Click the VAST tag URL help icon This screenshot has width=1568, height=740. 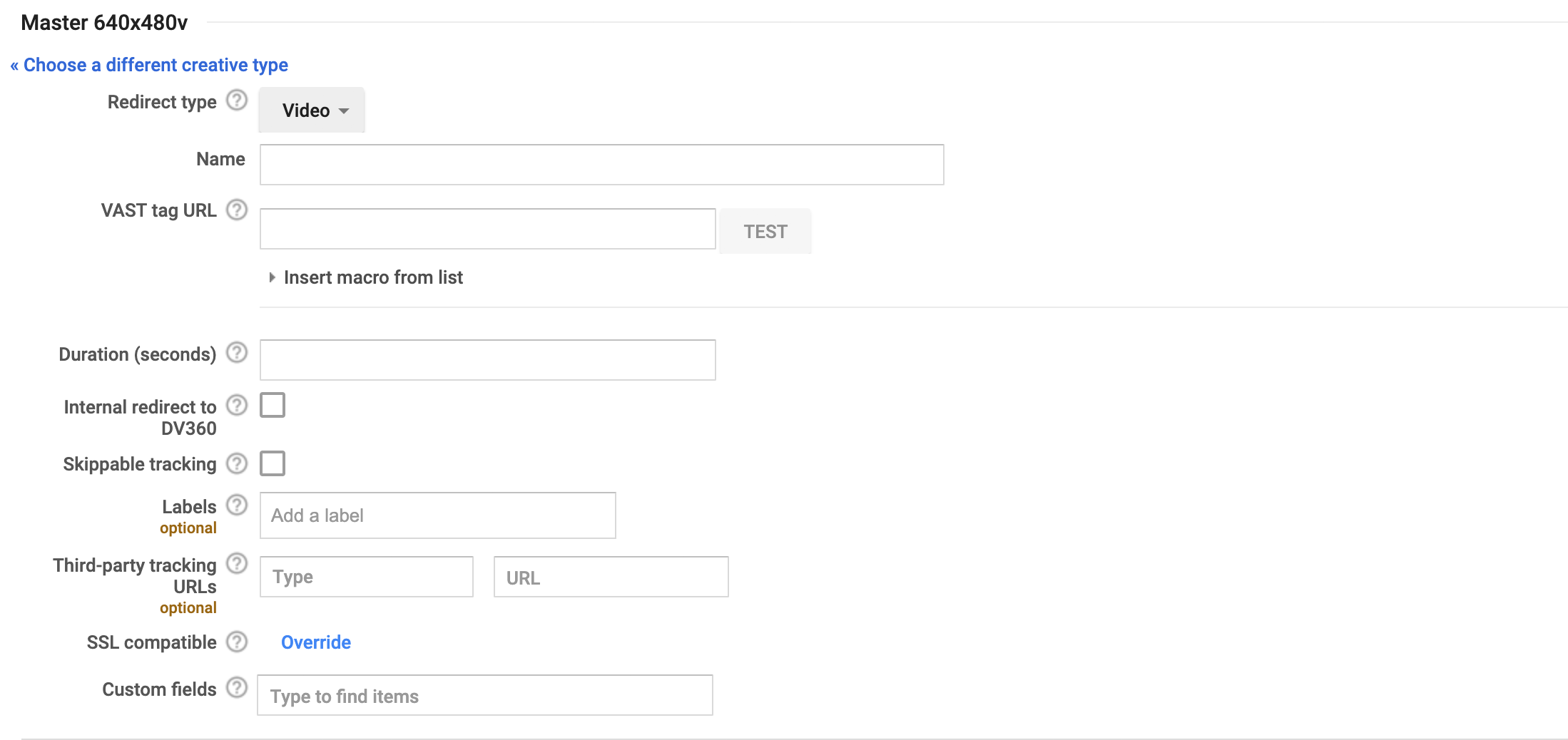click(236, 210)
